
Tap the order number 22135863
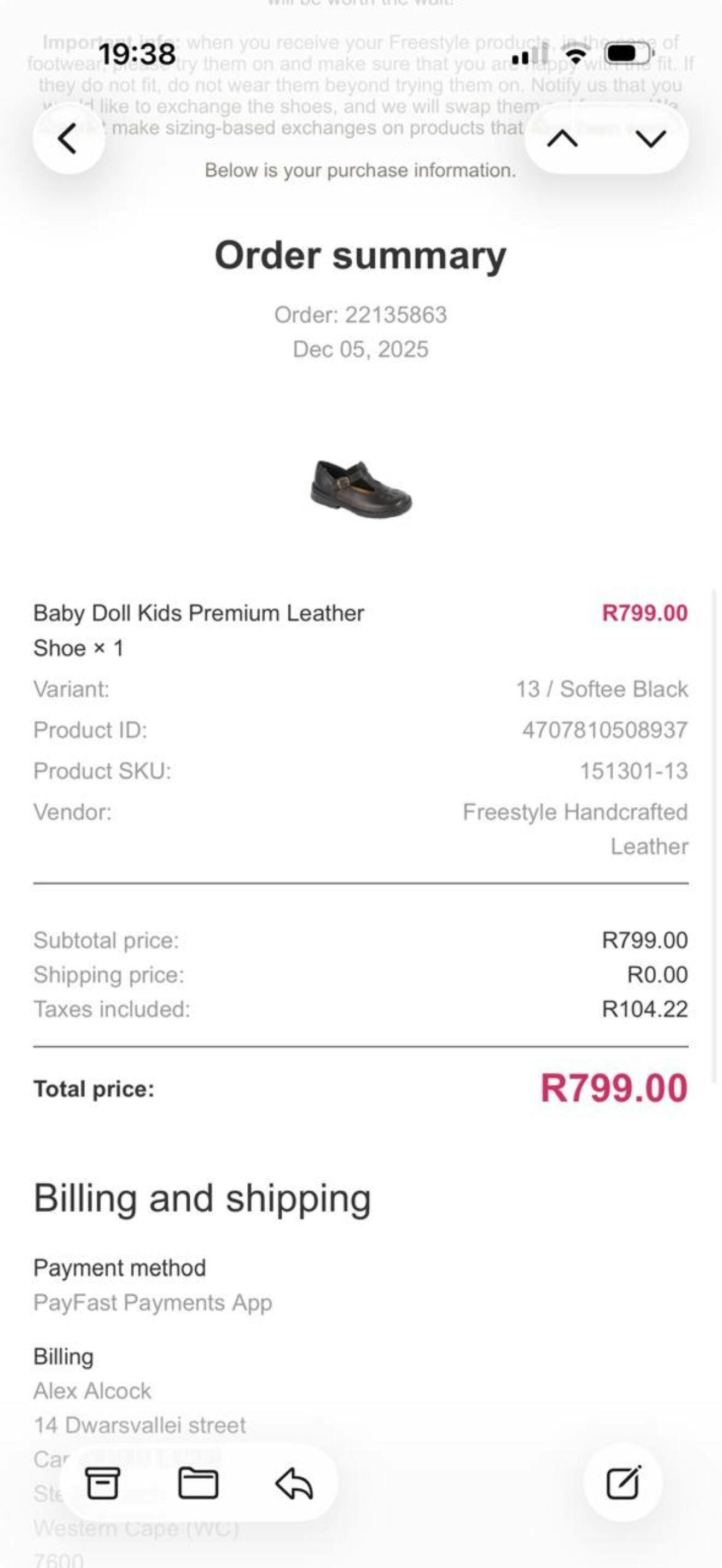click(360, 315)
